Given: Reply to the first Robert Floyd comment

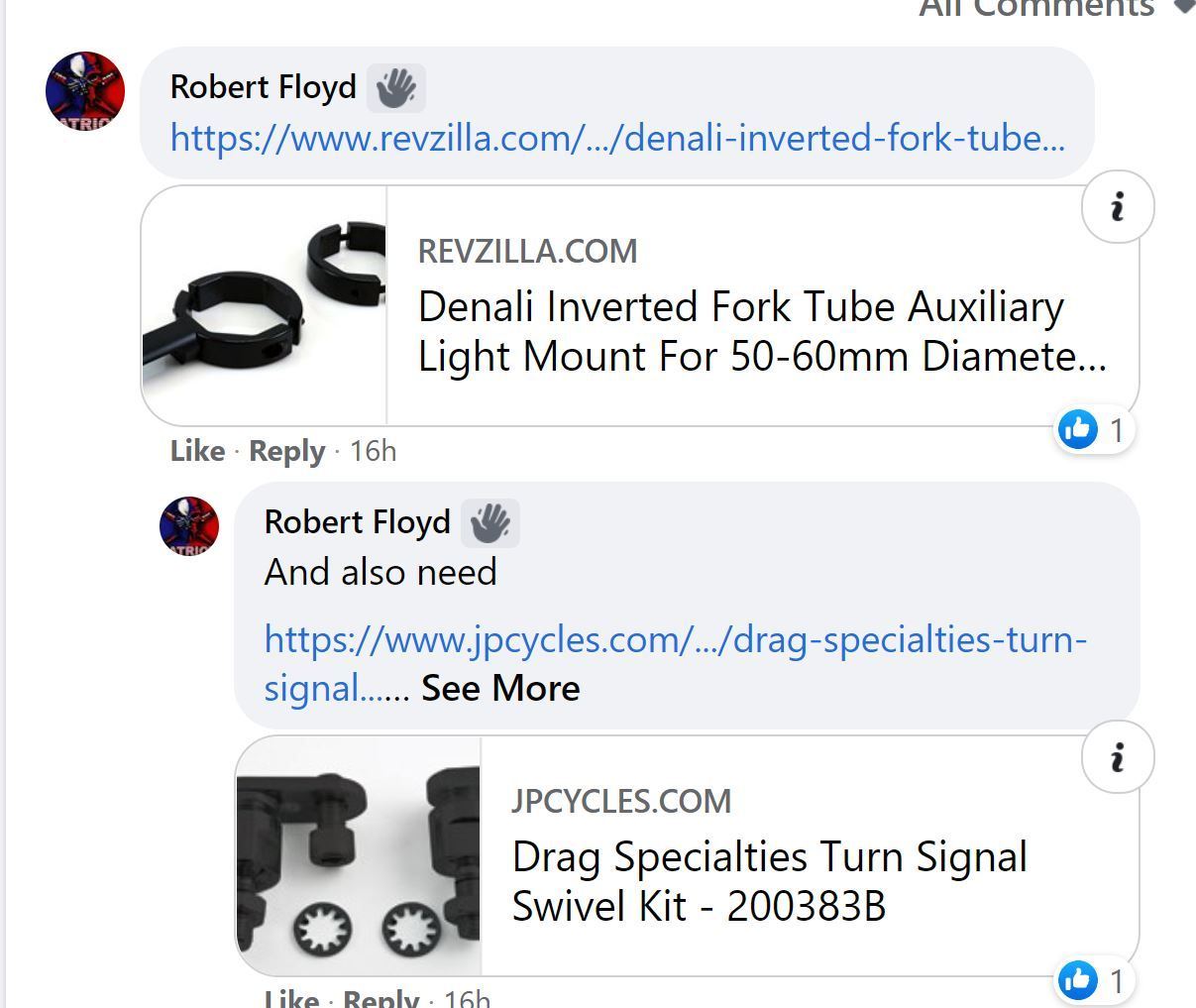Looking at the screenshot, I should pyautogui.click(x=286, y=451).
